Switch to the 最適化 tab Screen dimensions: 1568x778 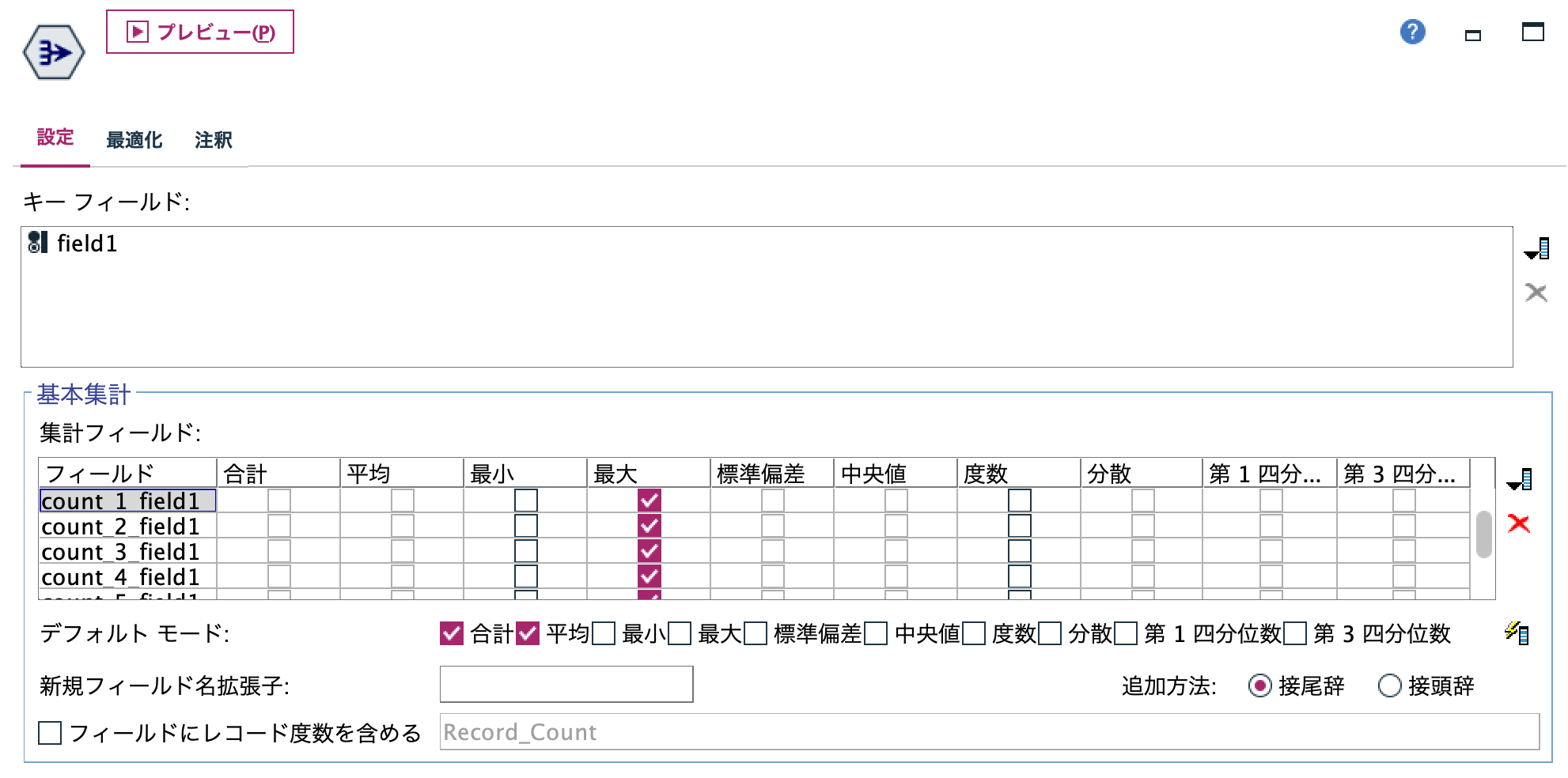(x=134, y=139)
